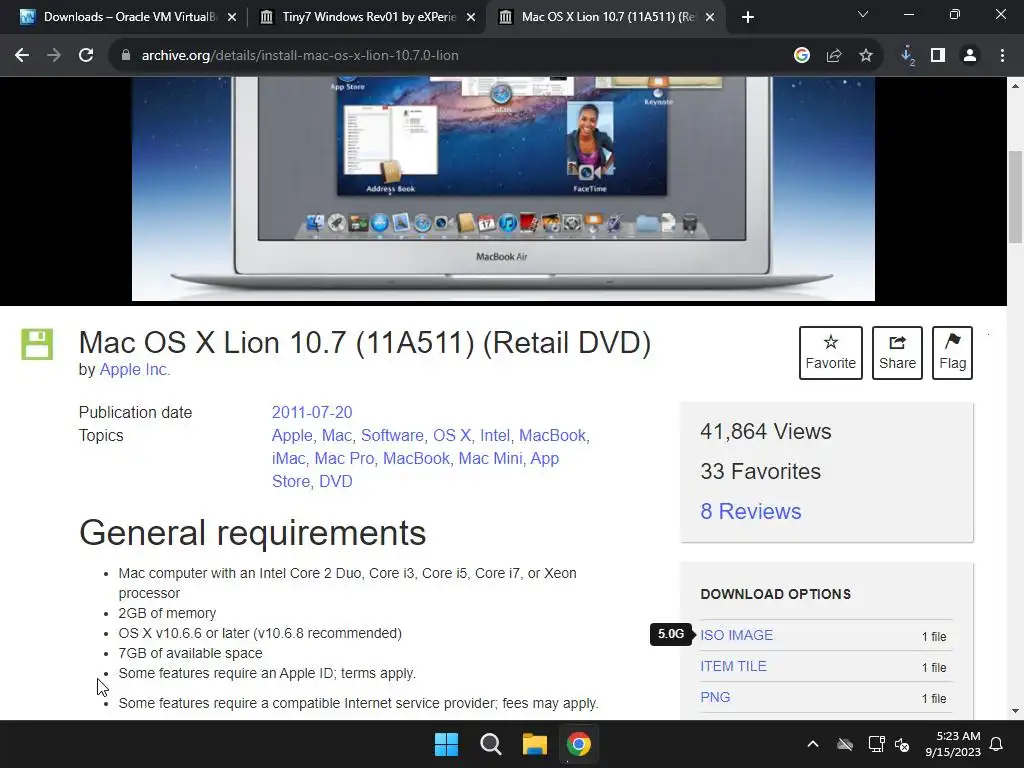The image size is (1024, 768).
Task: Open the Google icon in address bar
Action: (802, 56)
